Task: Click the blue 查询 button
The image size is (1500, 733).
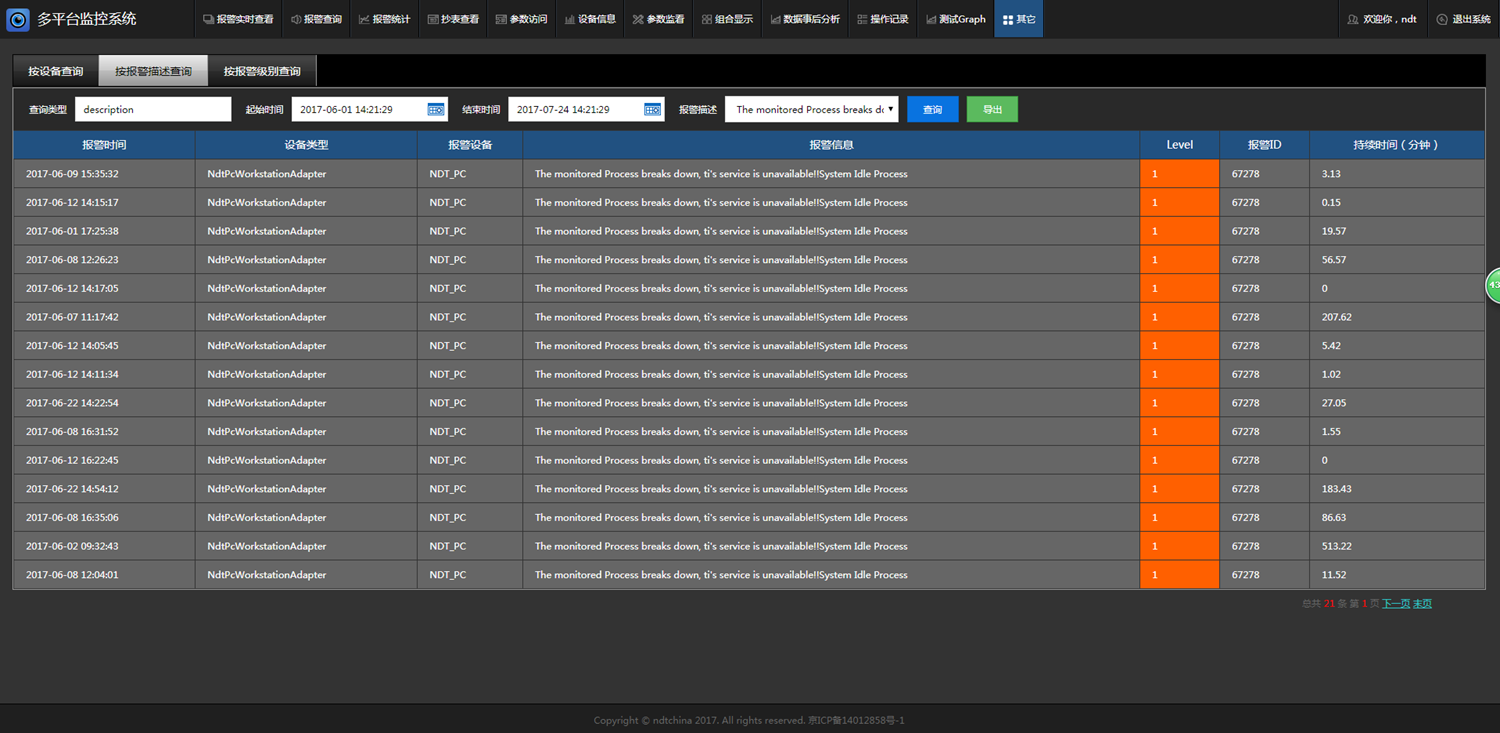Action: point(932,110)
